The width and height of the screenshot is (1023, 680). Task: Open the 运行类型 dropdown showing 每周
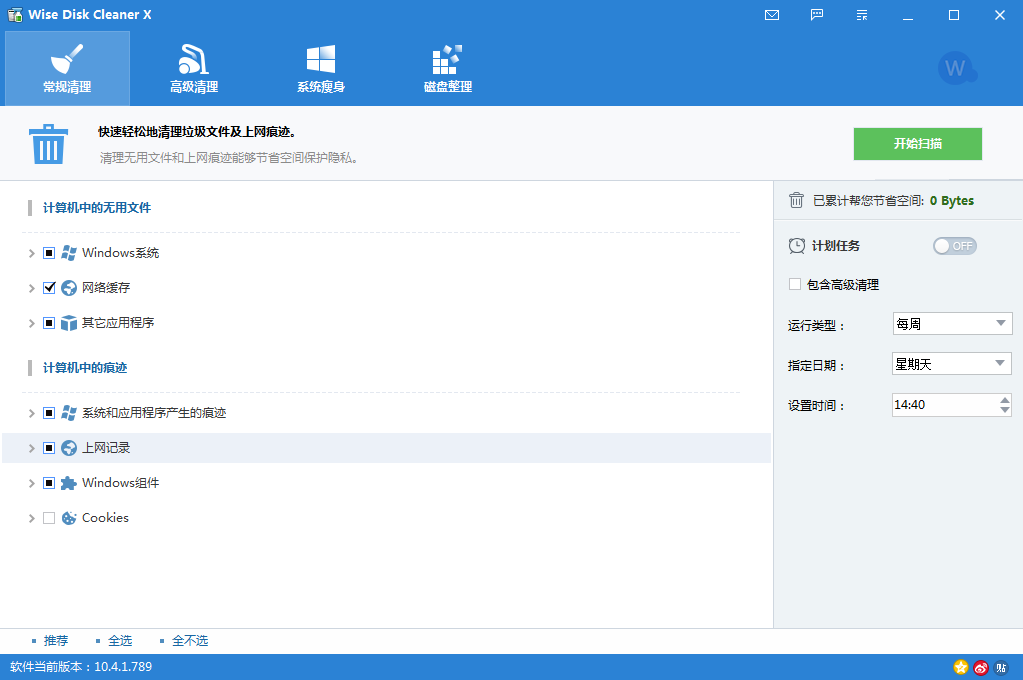(952, 324)
